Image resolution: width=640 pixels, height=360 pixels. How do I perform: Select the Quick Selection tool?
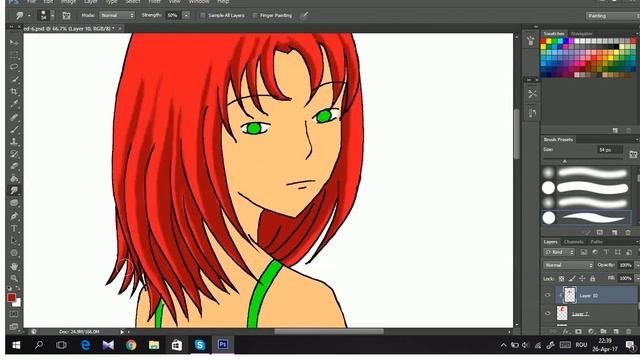click(14, 79)
